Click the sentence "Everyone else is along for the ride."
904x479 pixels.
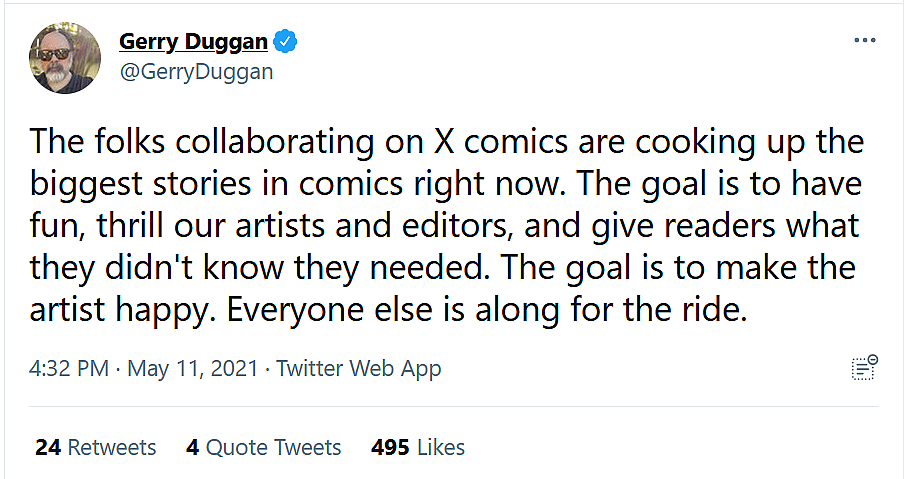487,310
